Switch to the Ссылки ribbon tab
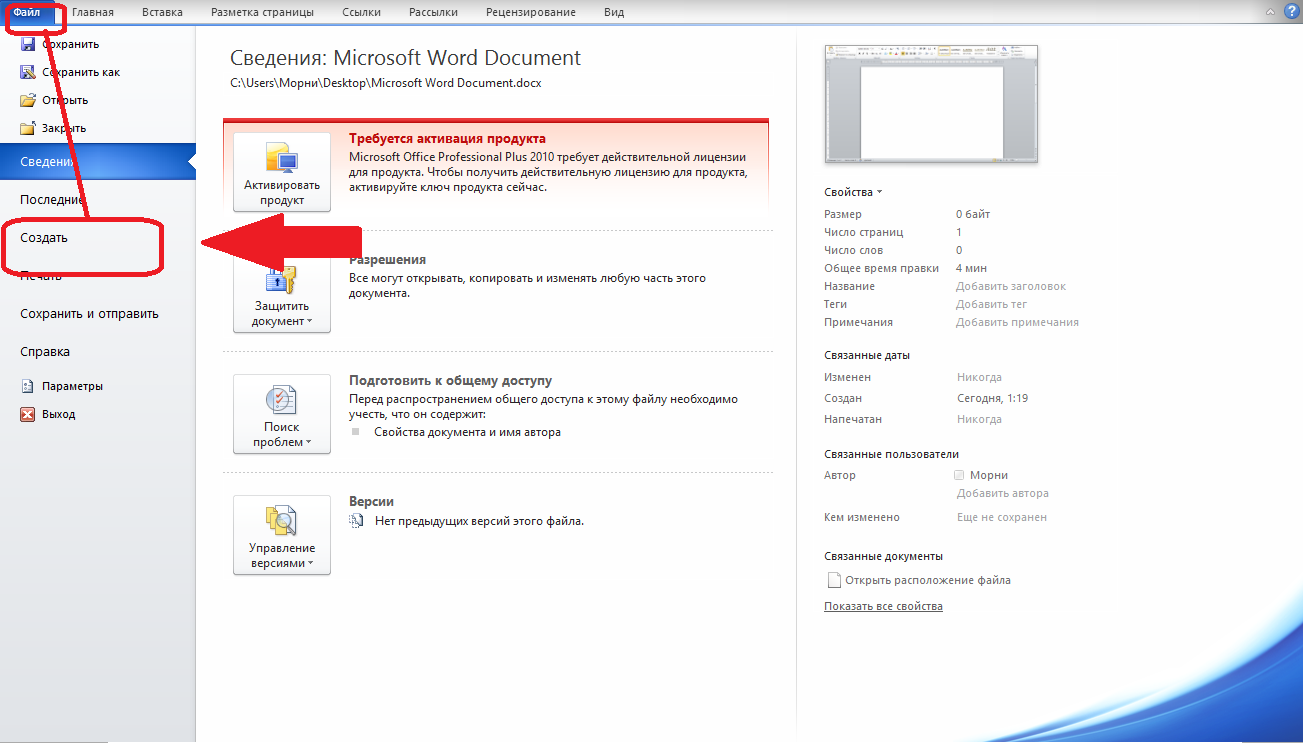Image resolution: width=1303 pixels, height=743 pixels. (x=361, y=12)
